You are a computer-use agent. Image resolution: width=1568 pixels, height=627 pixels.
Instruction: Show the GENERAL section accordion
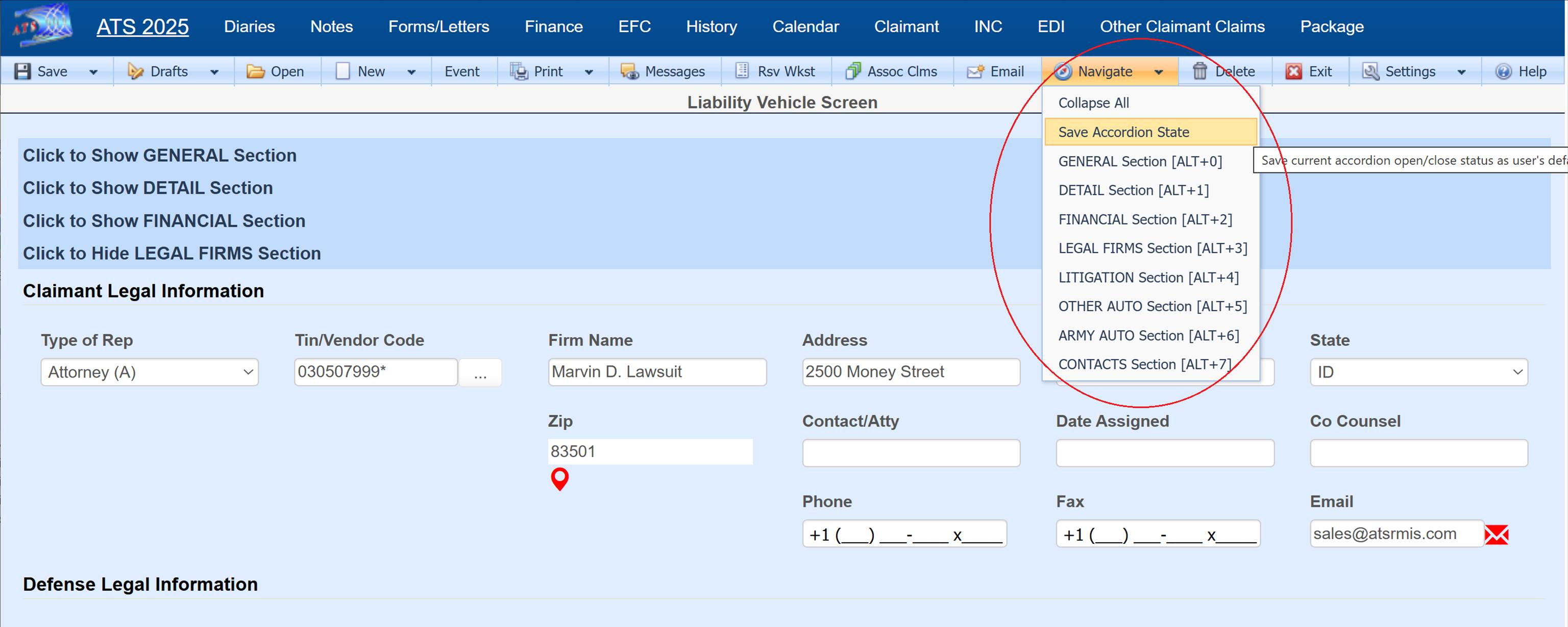pyautogui.click(x=159, y=155)
